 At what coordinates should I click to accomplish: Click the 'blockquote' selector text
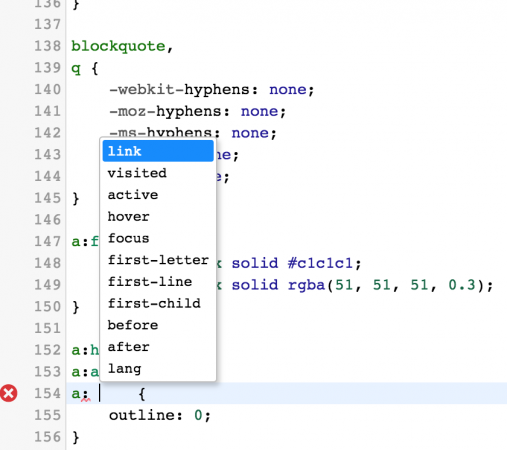point(118,46)
